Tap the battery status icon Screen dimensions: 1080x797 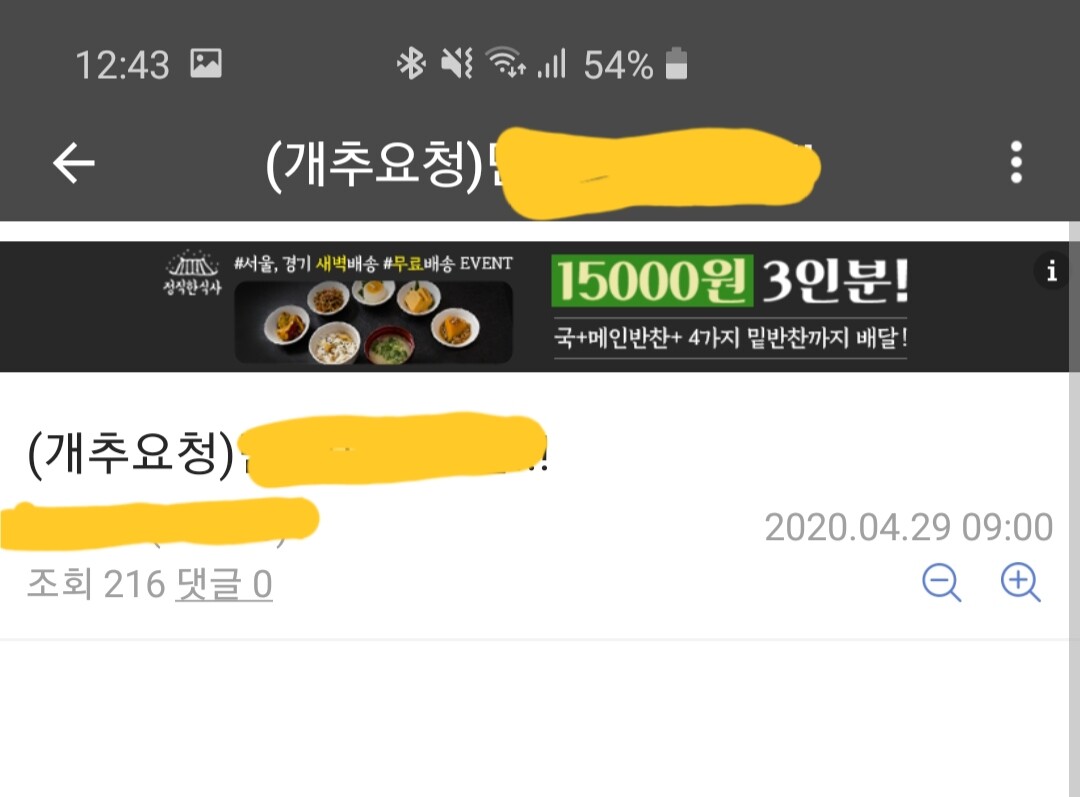coord(676,63)
